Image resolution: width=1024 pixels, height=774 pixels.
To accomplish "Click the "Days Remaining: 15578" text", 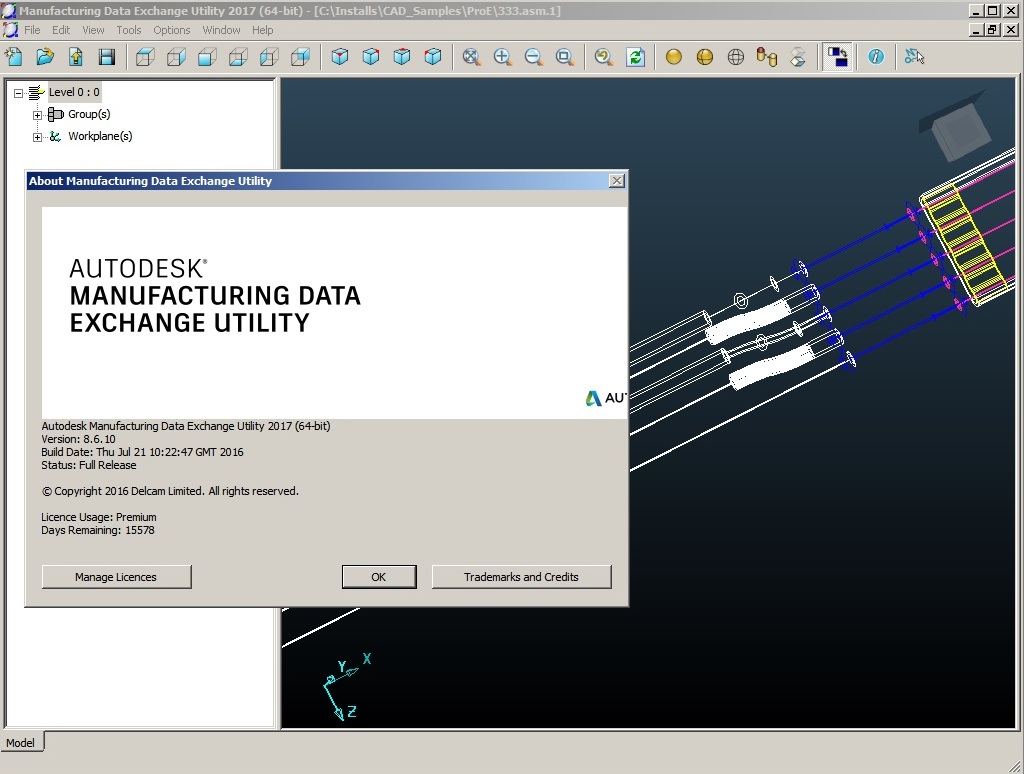I will tap(98, 530).
